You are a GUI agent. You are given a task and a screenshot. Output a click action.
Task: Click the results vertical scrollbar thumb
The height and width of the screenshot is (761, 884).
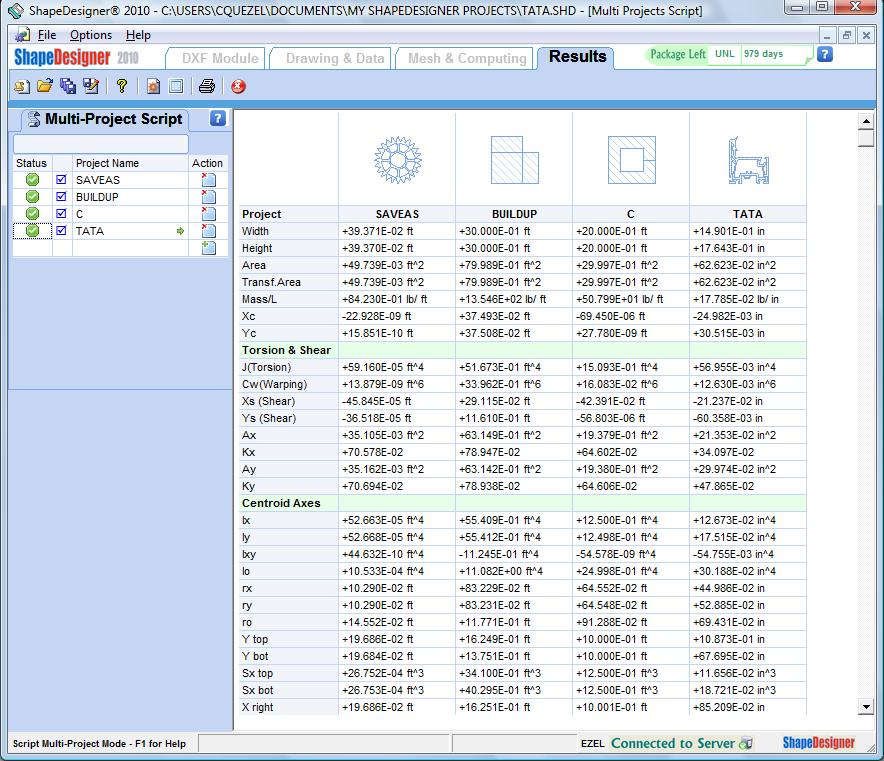(866, 138)
